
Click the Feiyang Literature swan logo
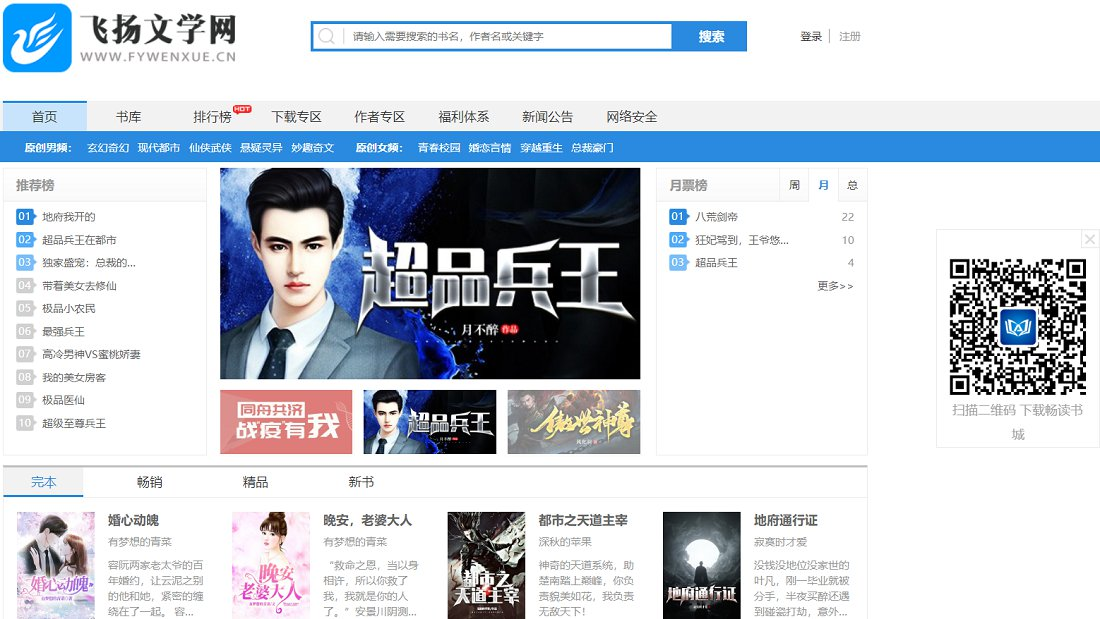tap(37, 38)
